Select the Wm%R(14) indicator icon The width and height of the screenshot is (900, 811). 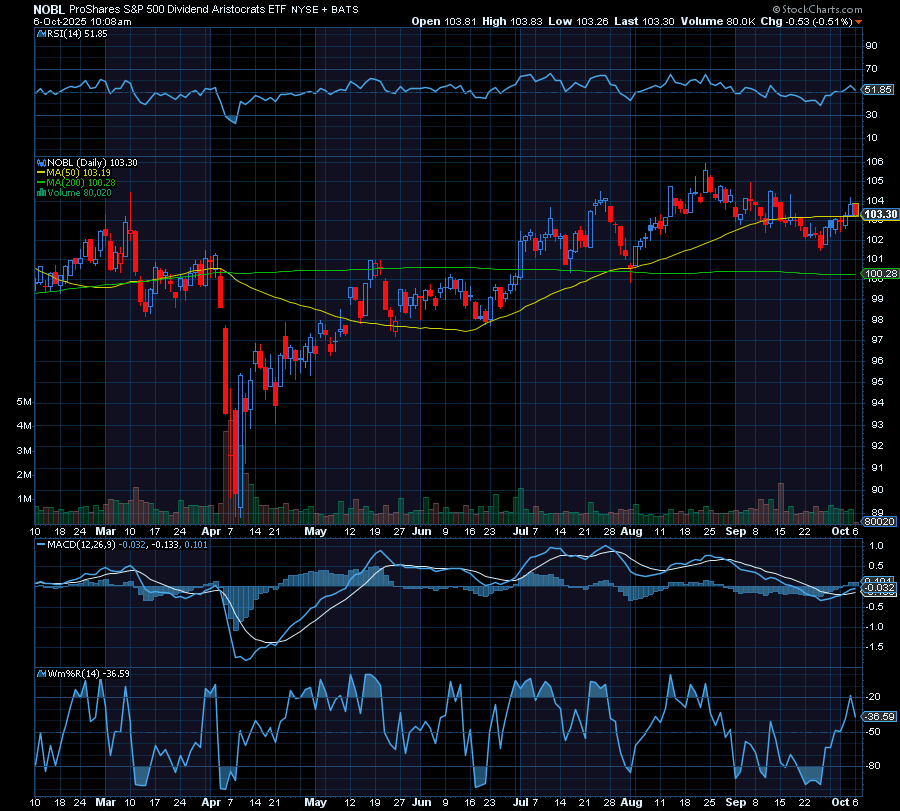[x=40, y=672]
